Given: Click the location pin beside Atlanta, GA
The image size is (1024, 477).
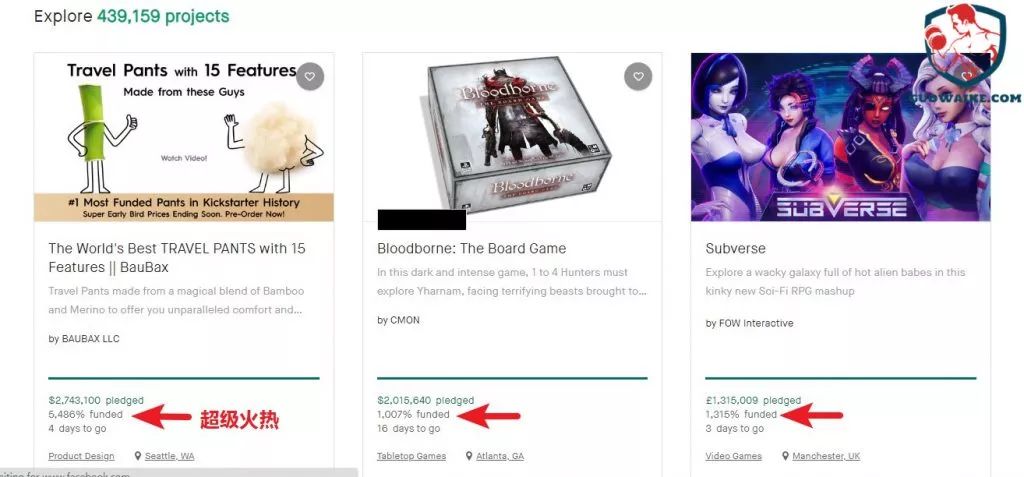Looking at the screenshot, I should tap(470, 456).
